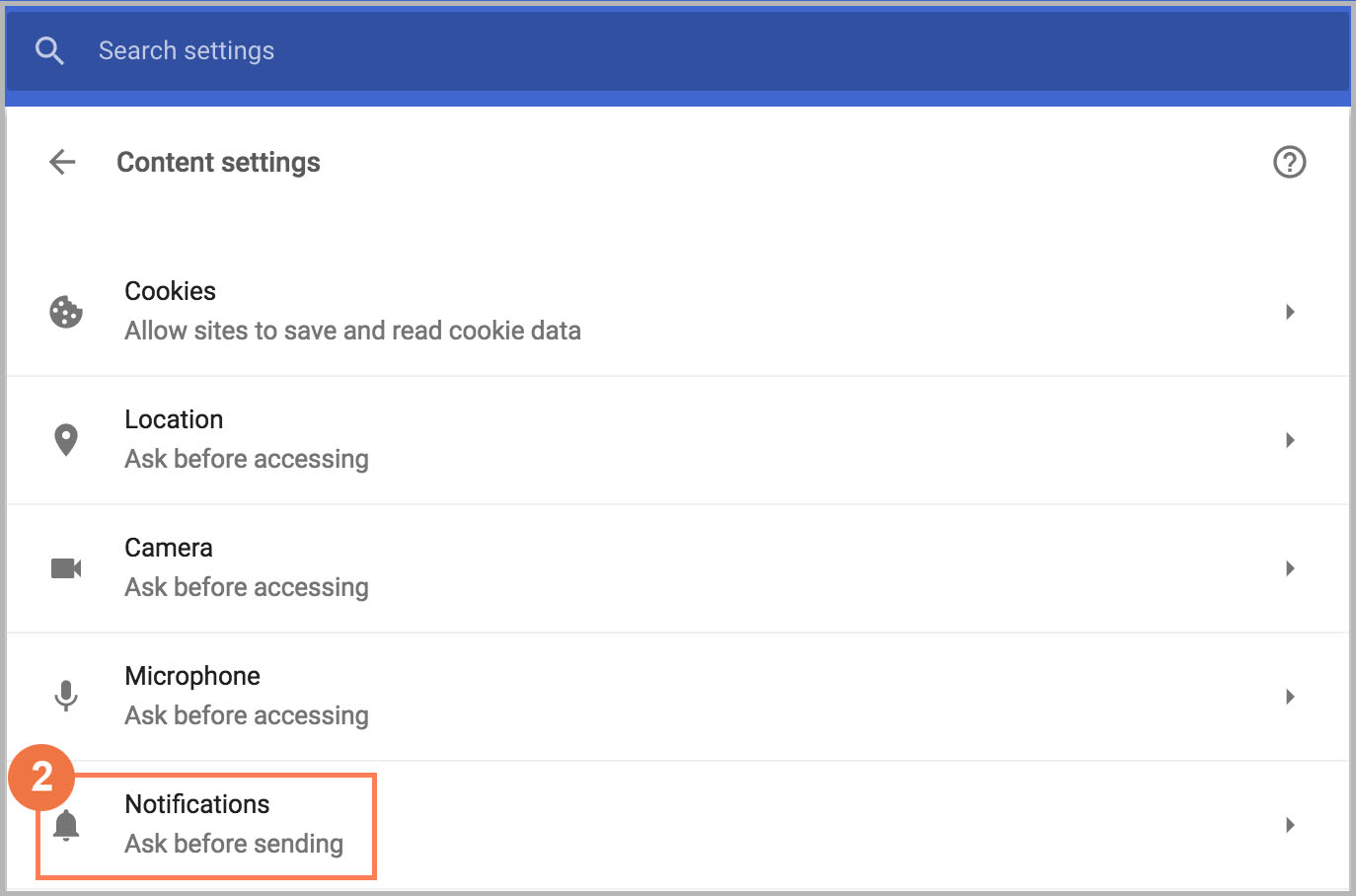This screenshot has height=896, width=1356.
Task: Select the Microphone settings label
Action: (192, 676)
